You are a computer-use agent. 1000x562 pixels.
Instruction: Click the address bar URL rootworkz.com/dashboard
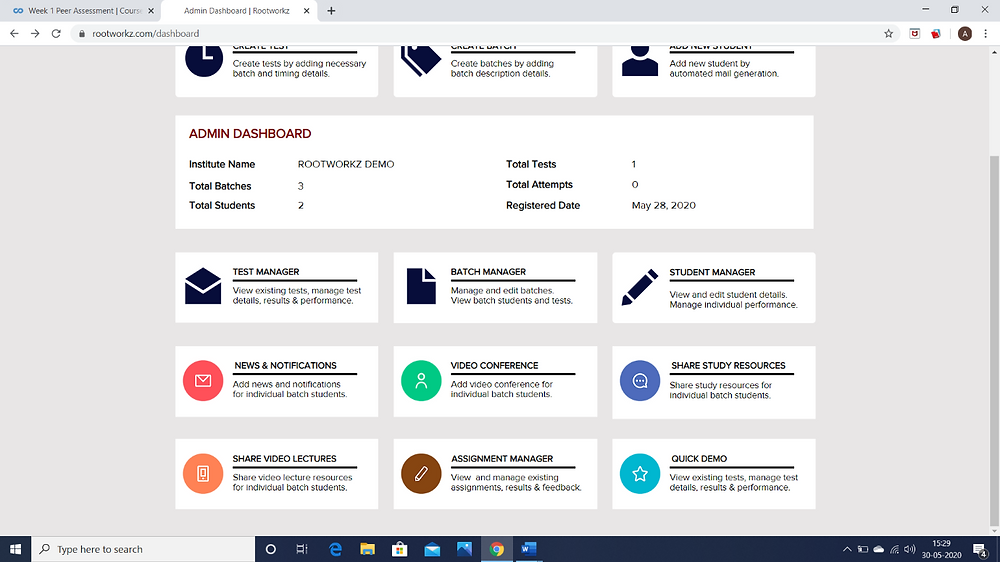click(145, 33)
